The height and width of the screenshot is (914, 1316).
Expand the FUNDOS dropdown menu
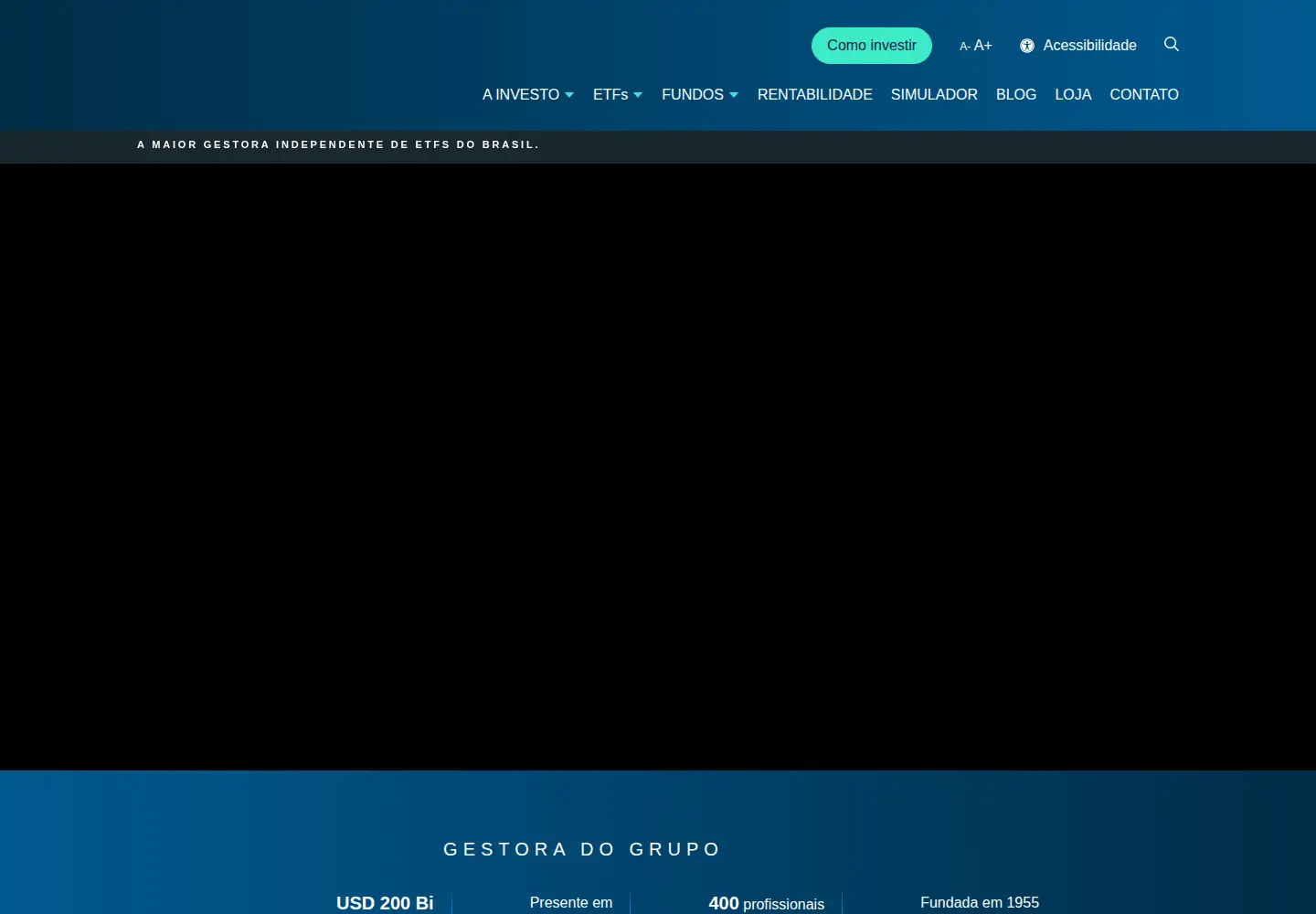click(700, 94)
